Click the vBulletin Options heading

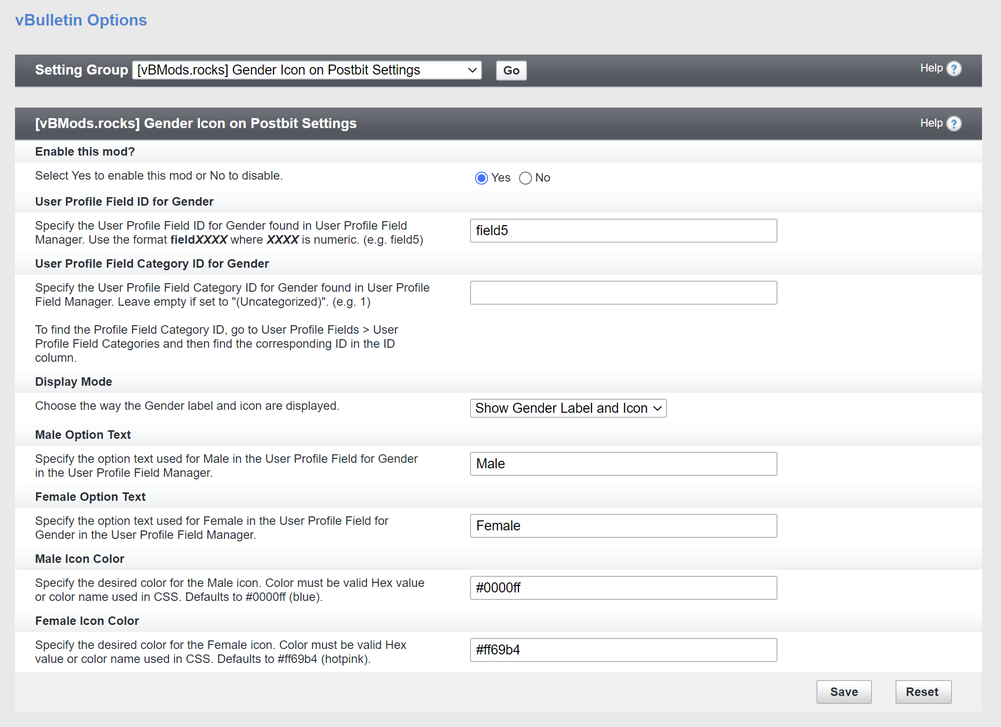(81, 20)
